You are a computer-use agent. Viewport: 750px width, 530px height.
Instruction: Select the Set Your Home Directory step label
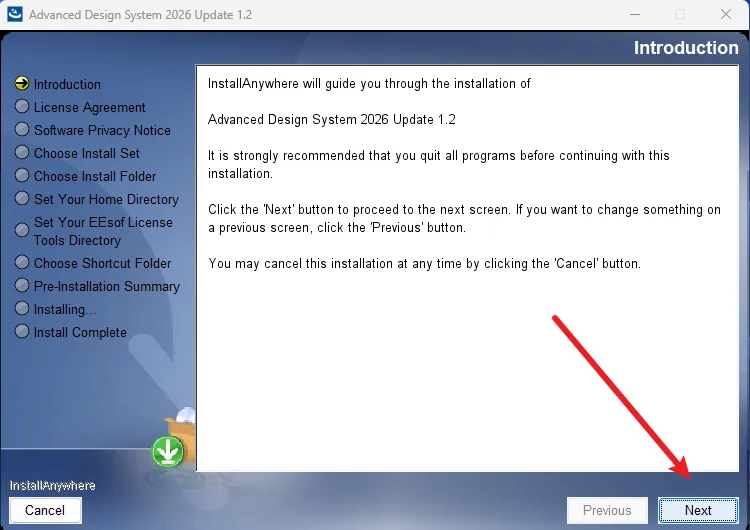(x=106, y=199)
